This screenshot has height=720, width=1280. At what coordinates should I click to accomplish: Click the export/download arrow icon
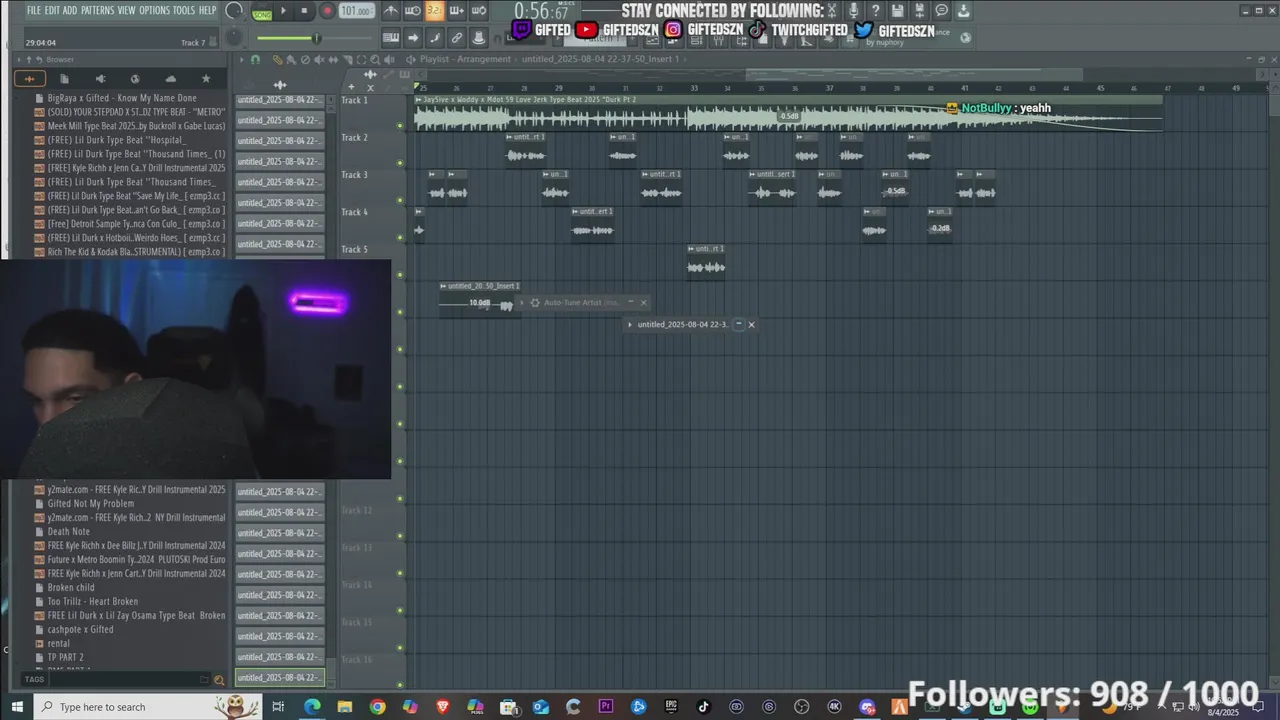pos(963,11)
